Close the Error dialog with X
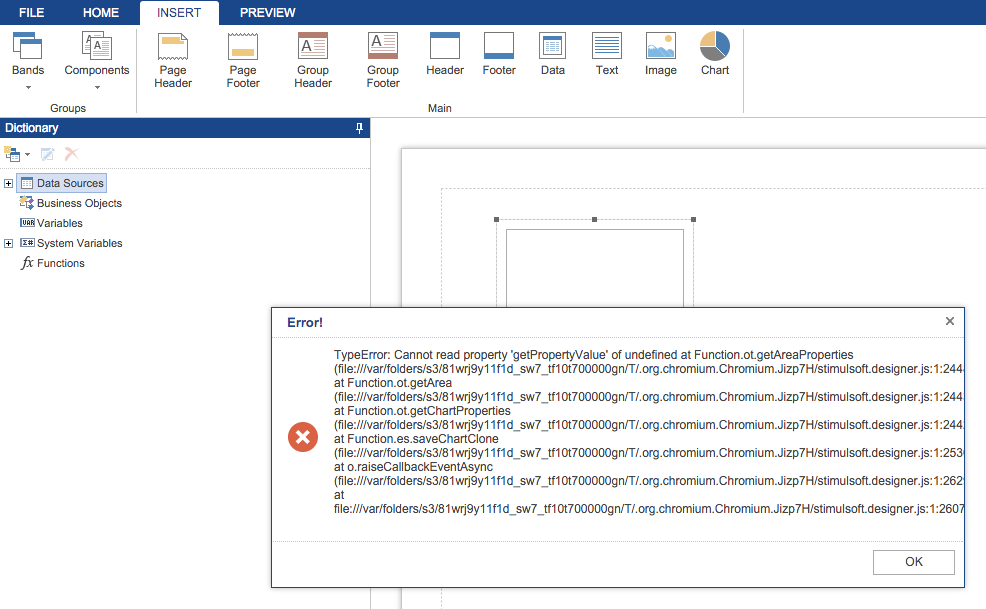Viewport: 986px width, 609px height. pos(950,321)
